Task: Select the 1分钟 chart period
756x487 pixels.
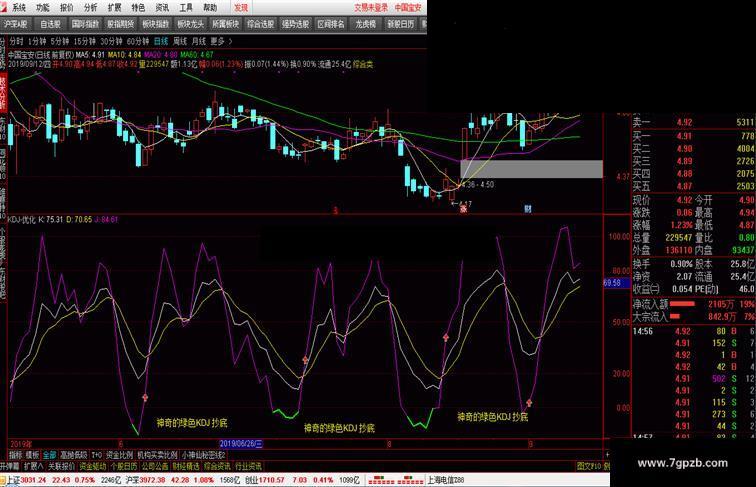Action: [x=37, y=41]
